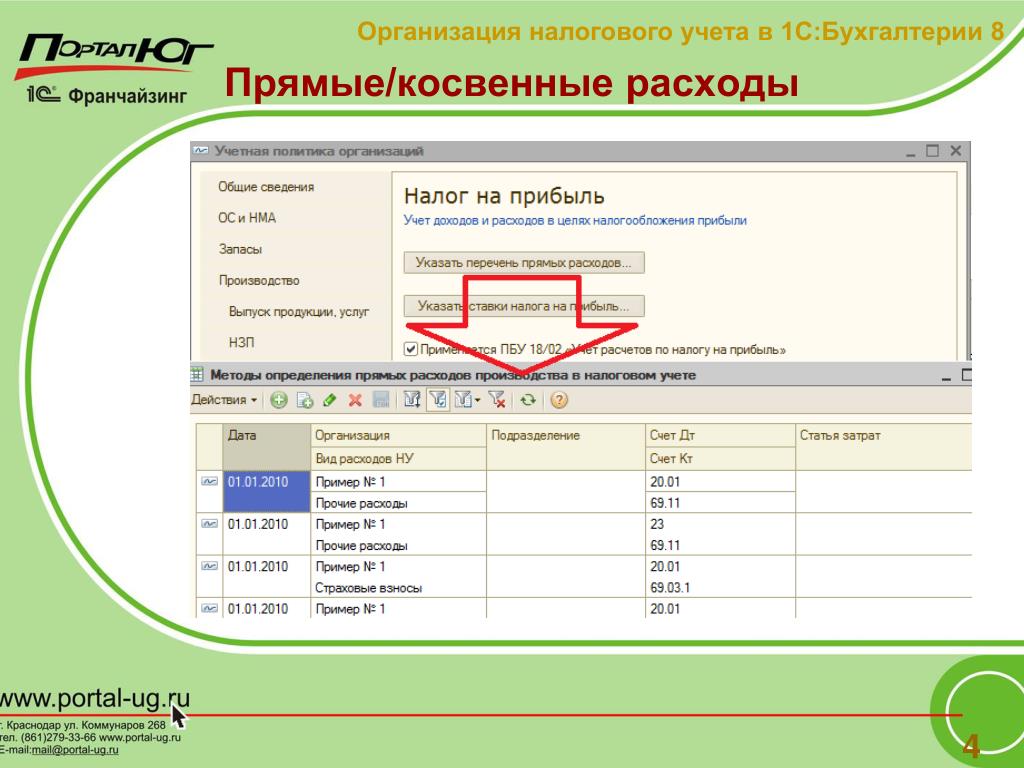Toggle Применяется ПБУ 18/02 checkbox
This screenshot has height=768, width=1024.
click(411, 349)
